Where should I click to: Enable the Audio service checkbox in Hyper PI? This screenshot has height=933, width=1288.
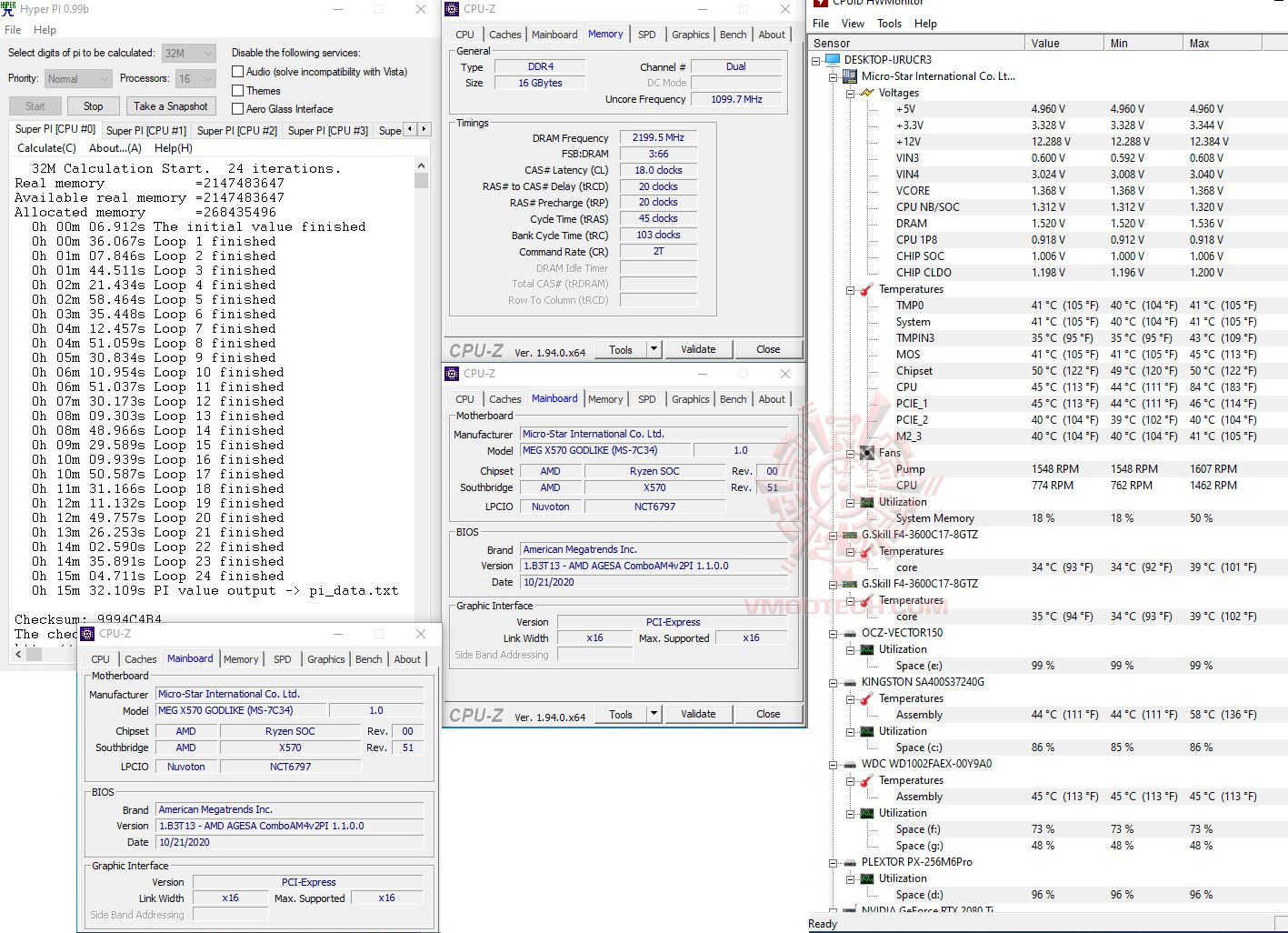point(238,72)
